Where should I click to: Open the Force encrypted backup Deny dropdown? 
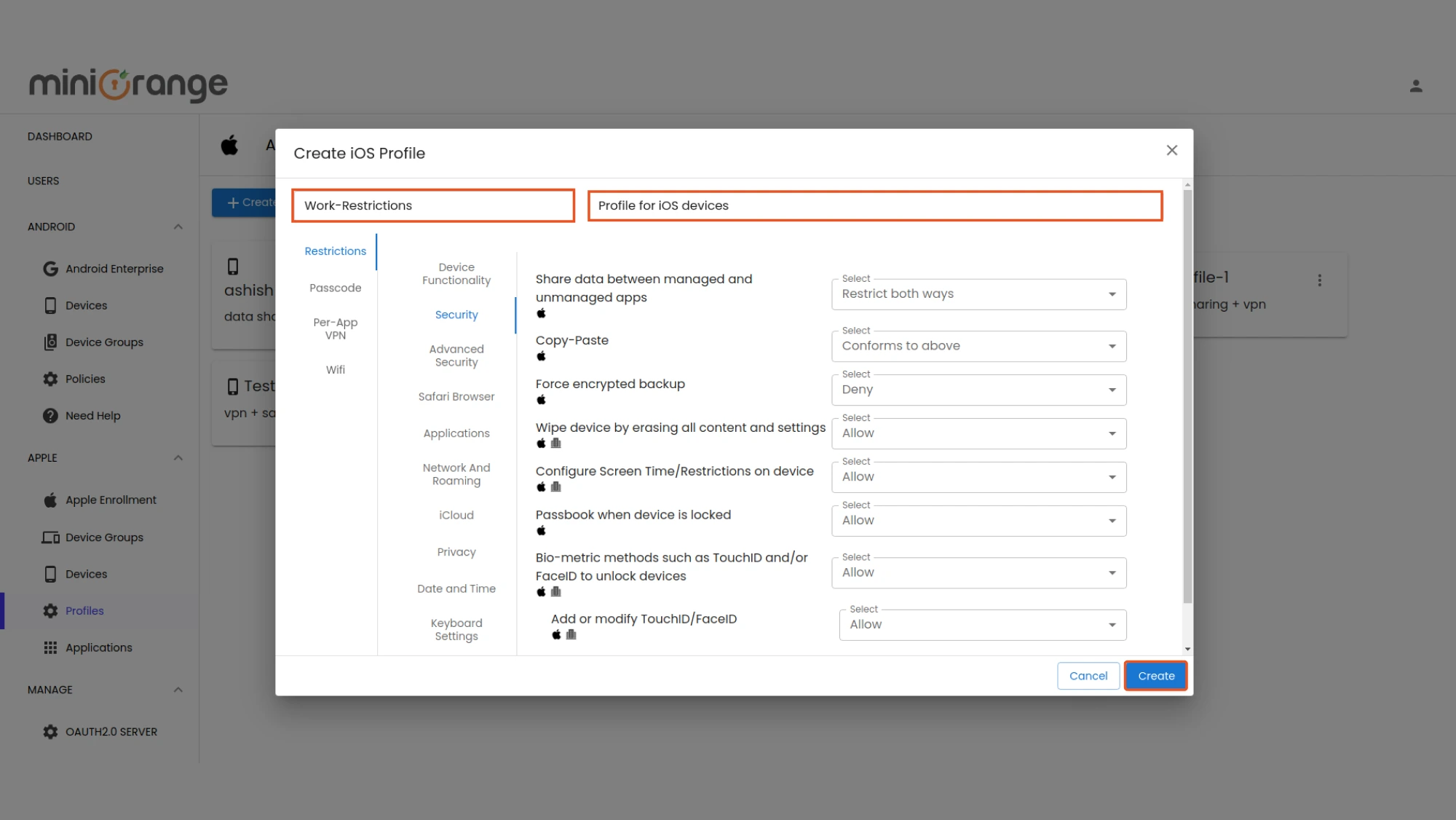coord(978,390)
